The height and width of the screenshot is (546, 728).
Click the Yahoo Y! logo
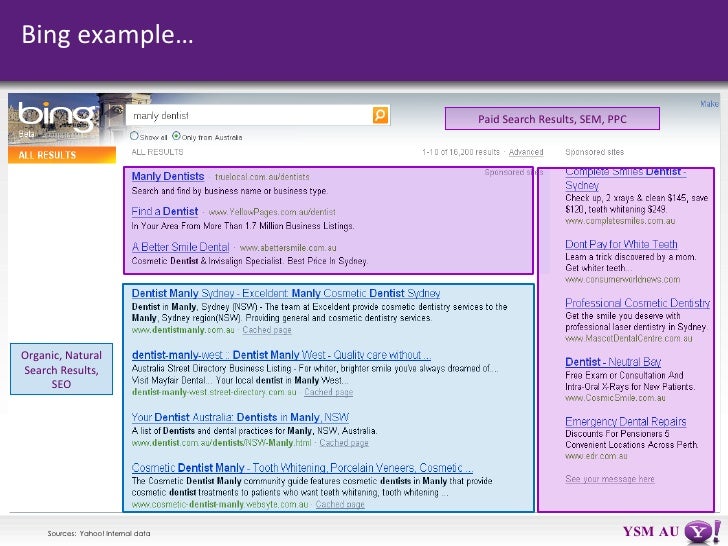tap(703, 533)
